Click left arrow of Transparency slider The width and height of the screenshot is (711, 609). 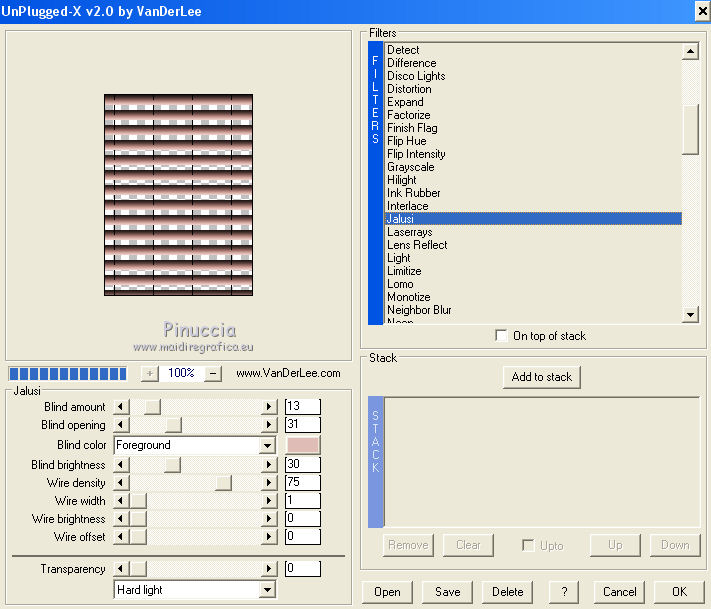121,569
